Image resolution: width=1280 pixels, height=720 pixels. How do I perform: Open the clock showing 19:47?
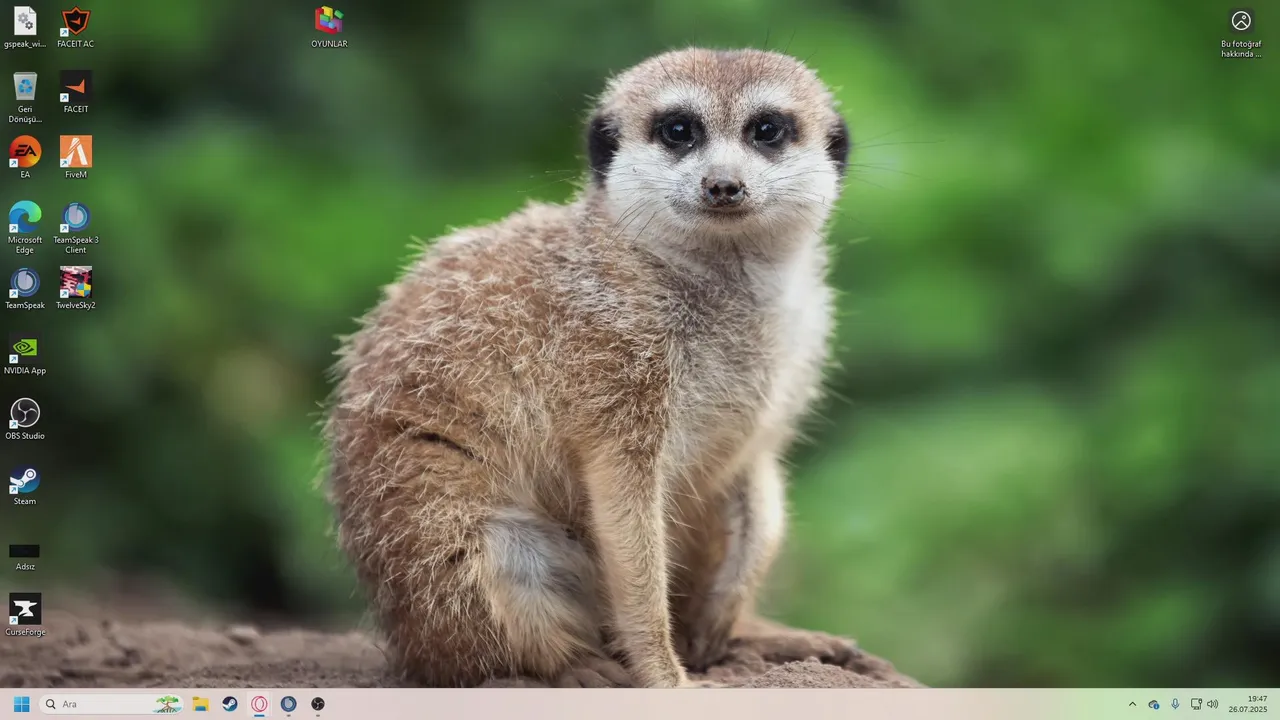pyautogui.click(x=1248, y=704)
